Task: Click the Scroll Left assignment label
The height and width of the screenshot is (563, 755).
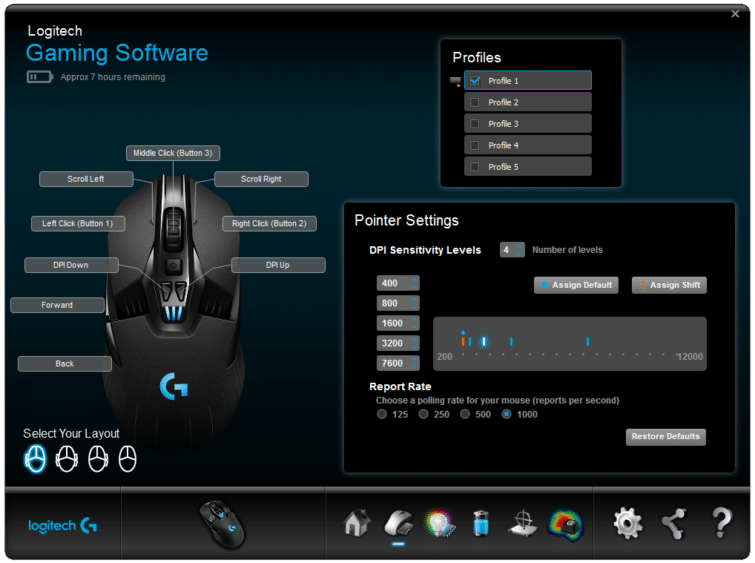Action: [86, 179]
